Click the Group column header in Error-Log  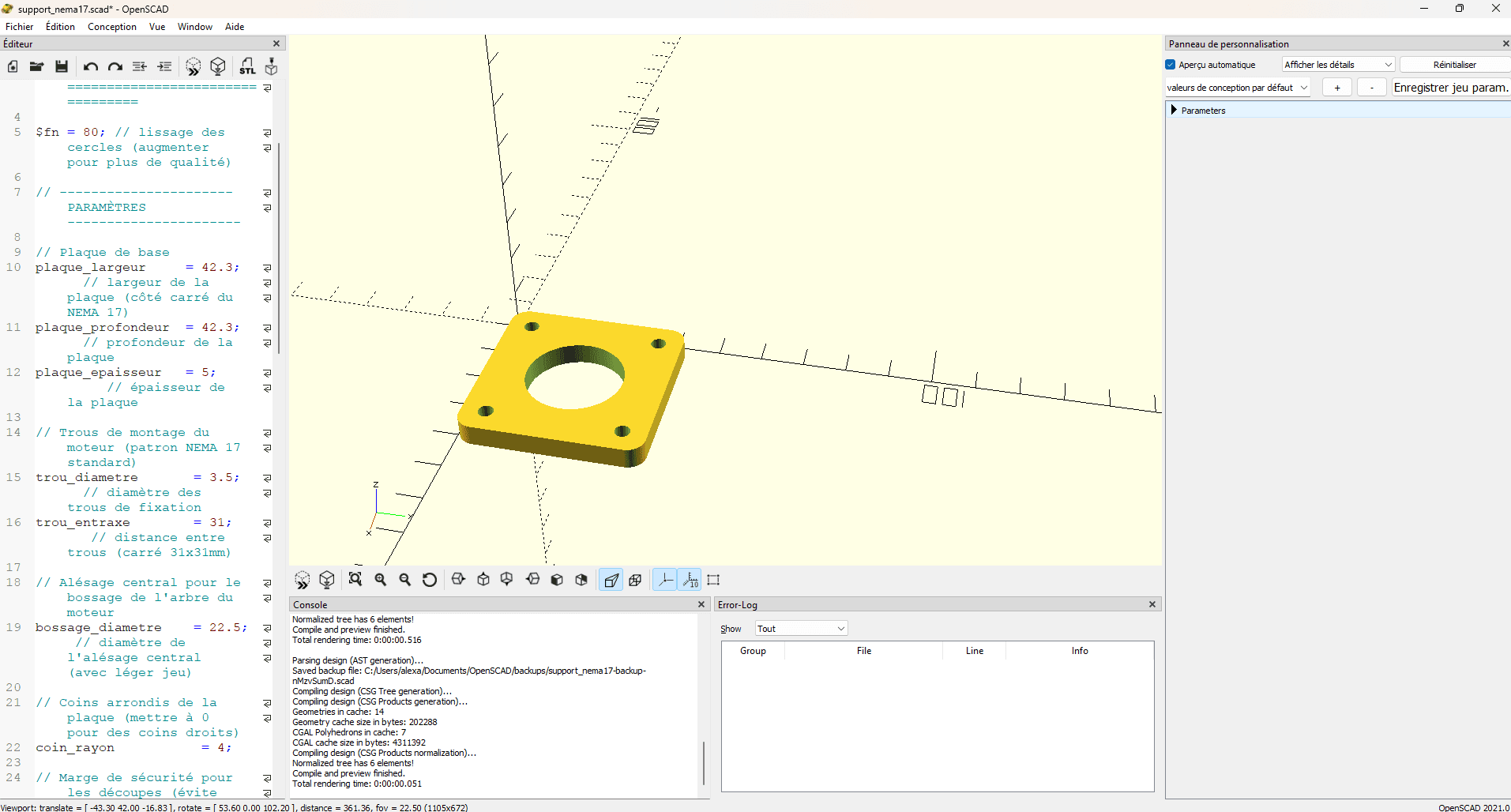753,651
